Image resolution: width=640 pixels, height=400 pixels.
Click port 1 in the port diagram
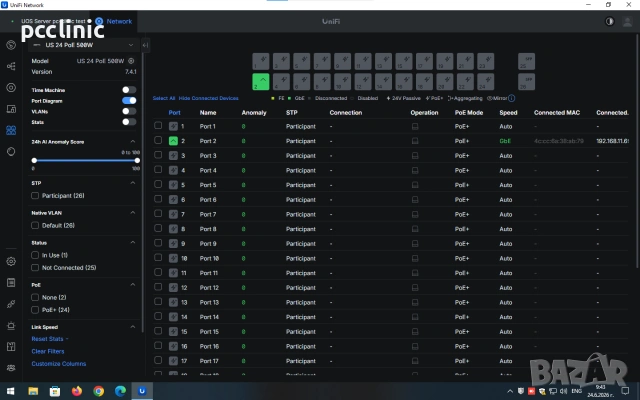pos(260,61)
